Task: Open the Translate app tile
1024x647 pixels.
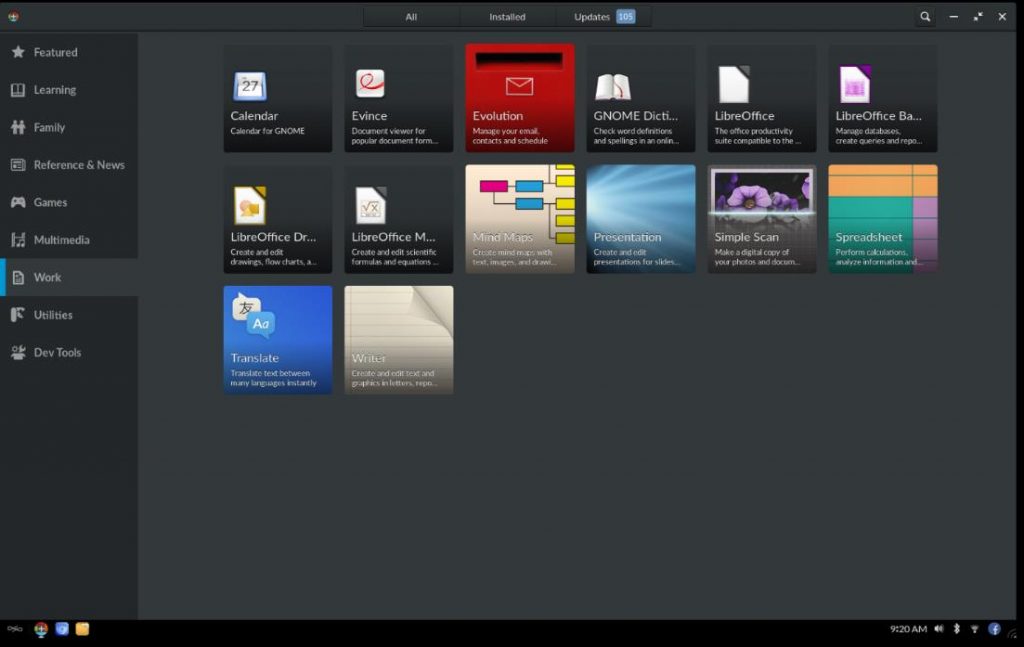Action: point(278,340)
